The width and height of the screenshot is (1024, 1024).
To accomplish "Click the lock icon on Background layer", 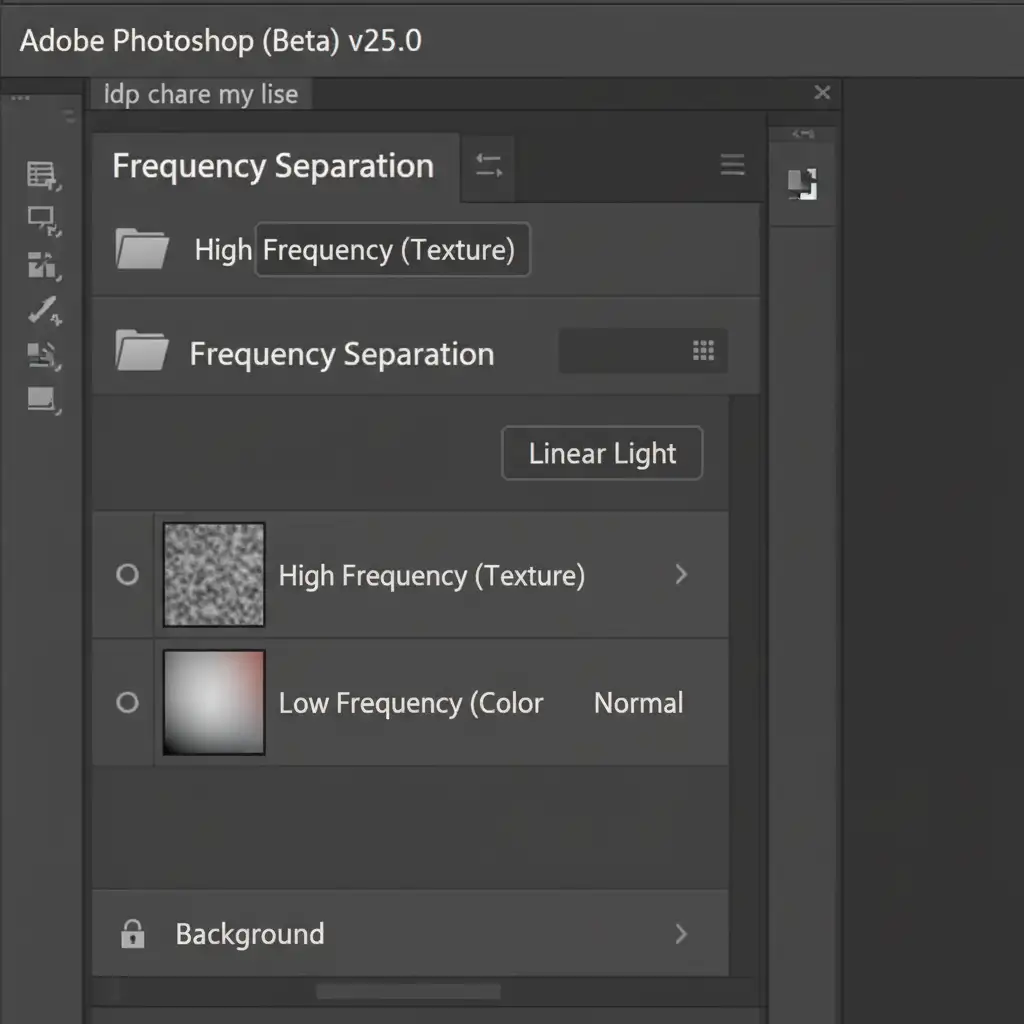I will pos(132,934).
